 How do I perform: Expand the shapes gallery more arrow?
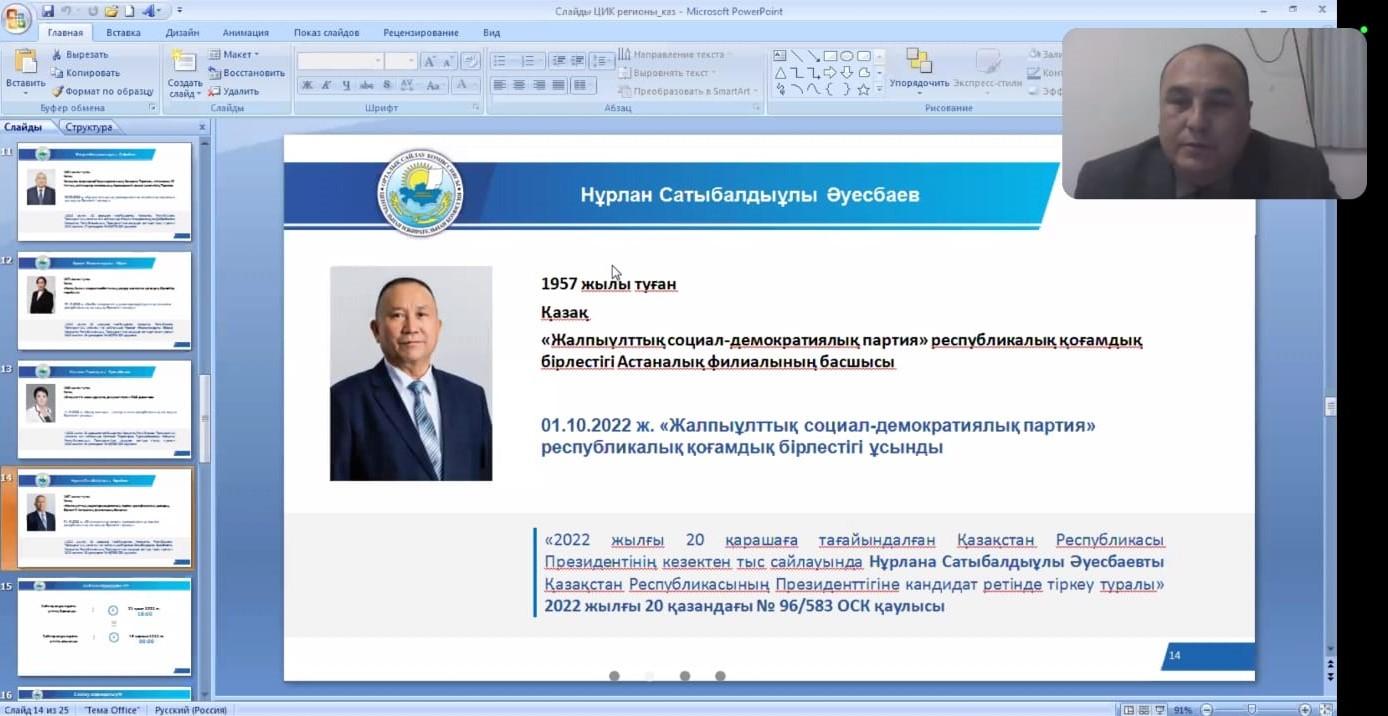tap(880, 90)
